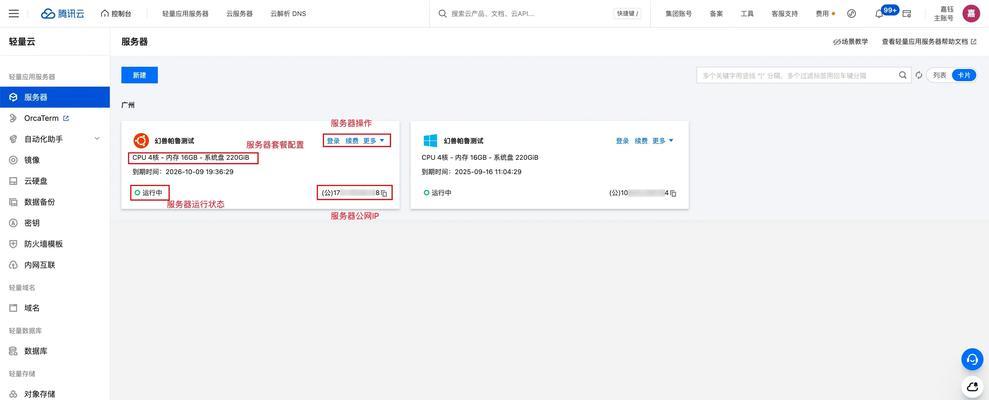Open 场景教学 tutorial link

click(x=850, y=42)
